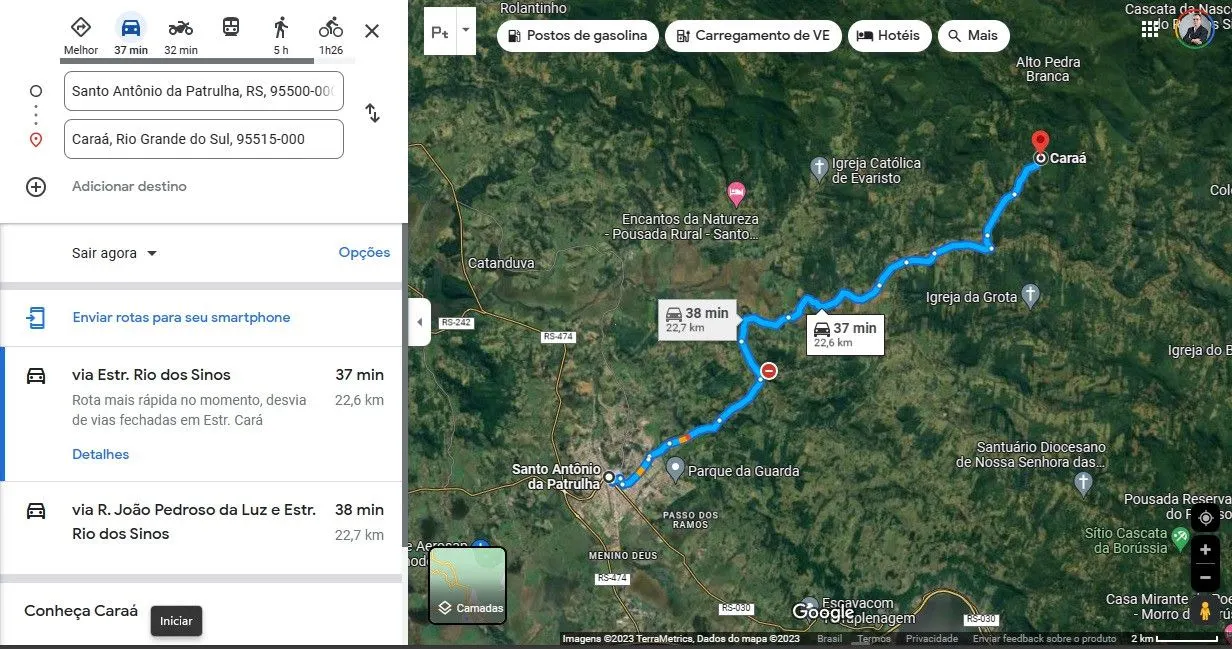This screenshot has height=649, width=1232.
Task: Select the public transit mode icon
Action: (231, 28)
